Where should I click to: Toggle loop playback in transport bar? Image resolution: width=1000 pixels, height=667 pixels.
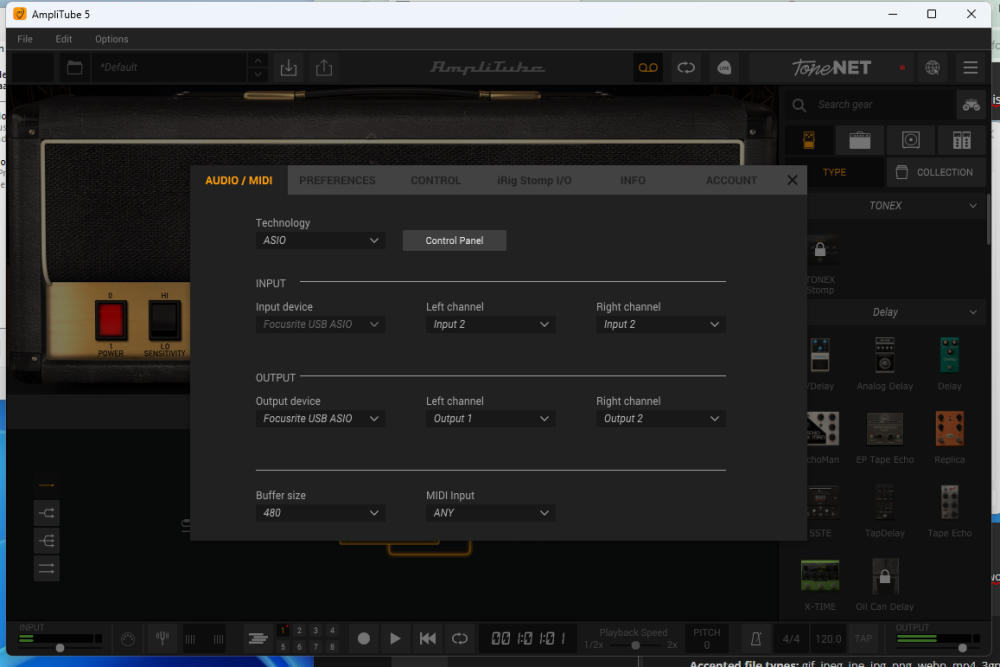pos(460,638)
